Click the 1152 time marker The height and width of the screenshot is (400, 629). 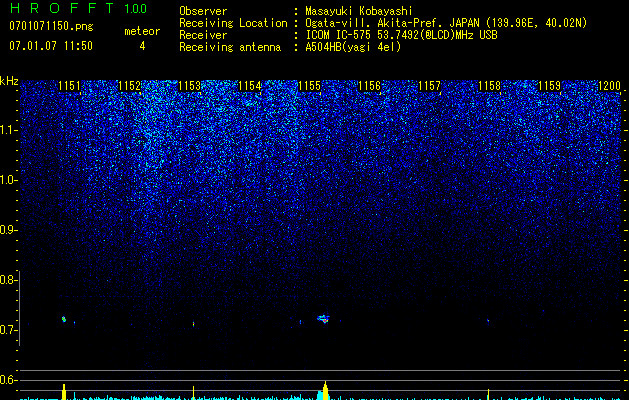(x=130, y=86)
